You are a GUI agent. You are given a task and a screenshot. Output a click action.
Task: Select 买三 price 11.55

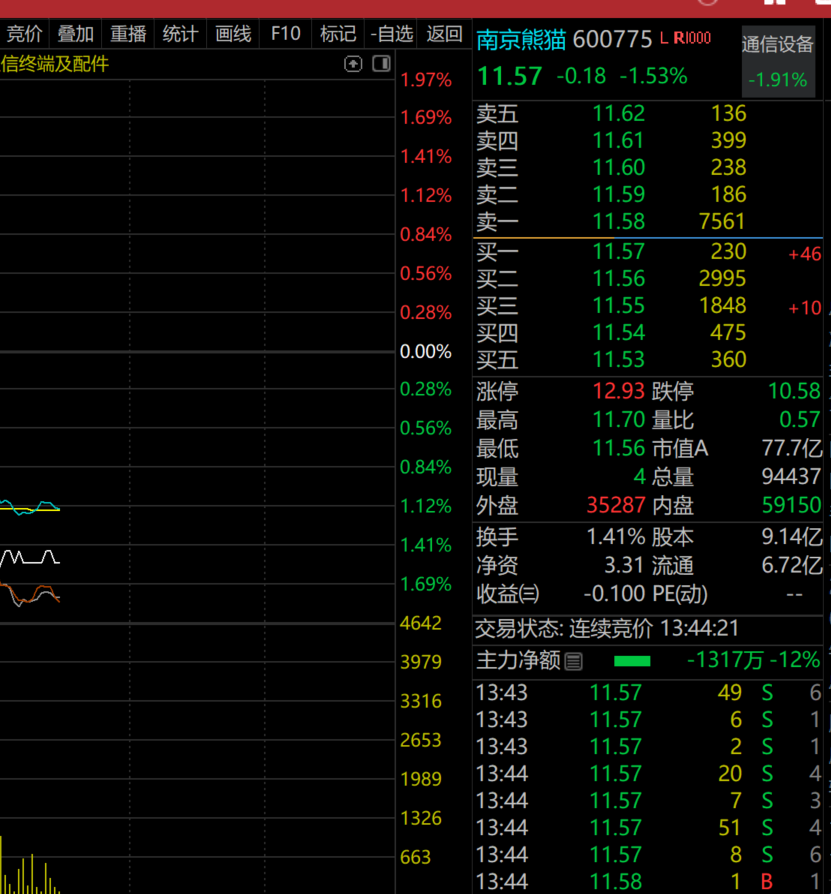(x=618, y=306)
